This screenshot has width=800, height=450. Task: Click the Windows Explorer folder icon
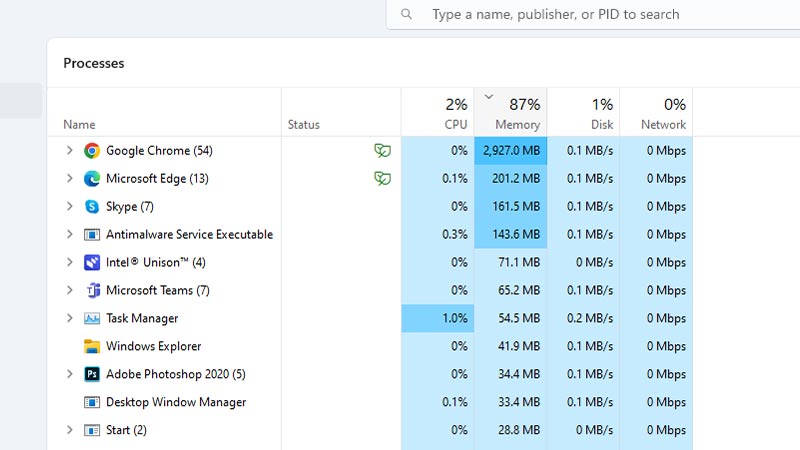(x=92, y=346)
